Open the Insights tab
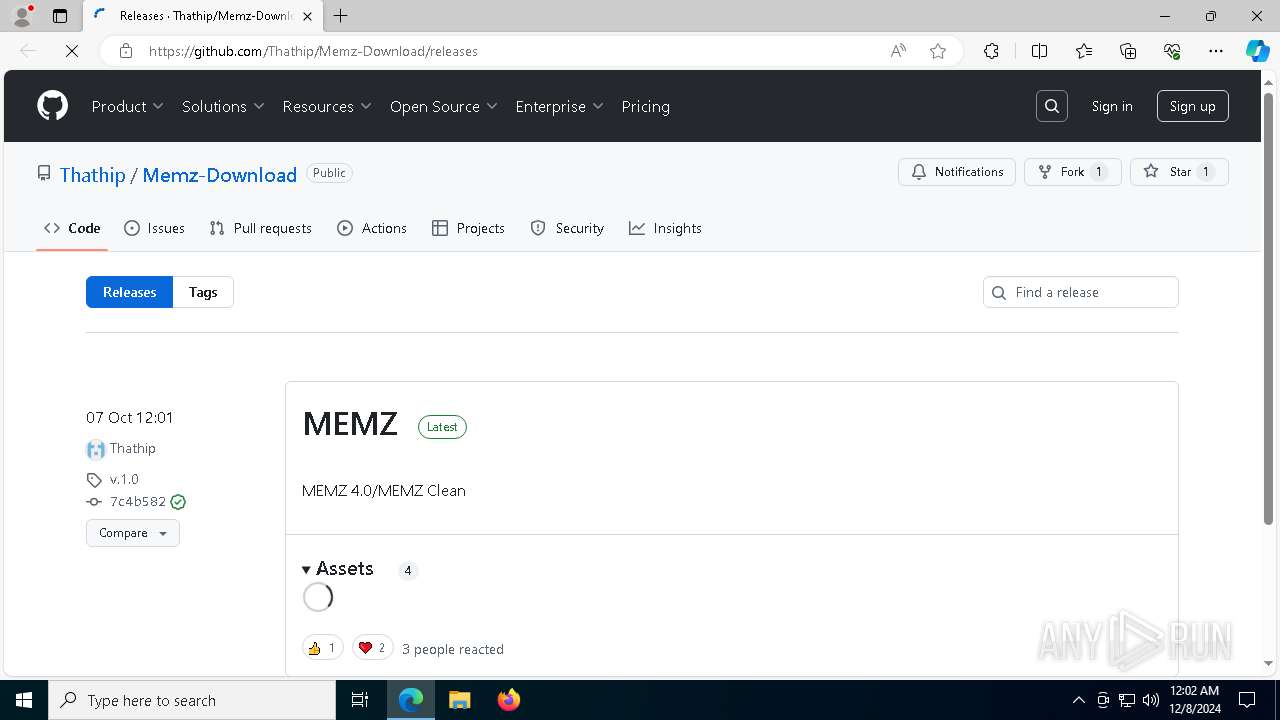Screen dimensions: 1280x720 click(x=665, y=228)
